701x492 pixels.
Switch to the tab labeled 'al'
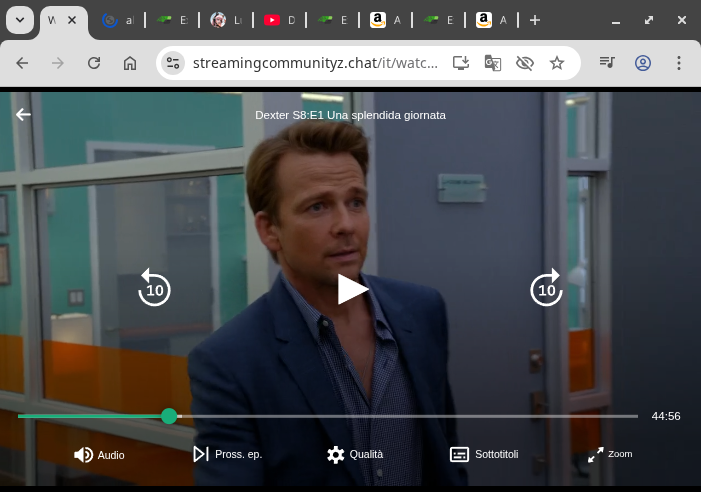pos(118,20)
